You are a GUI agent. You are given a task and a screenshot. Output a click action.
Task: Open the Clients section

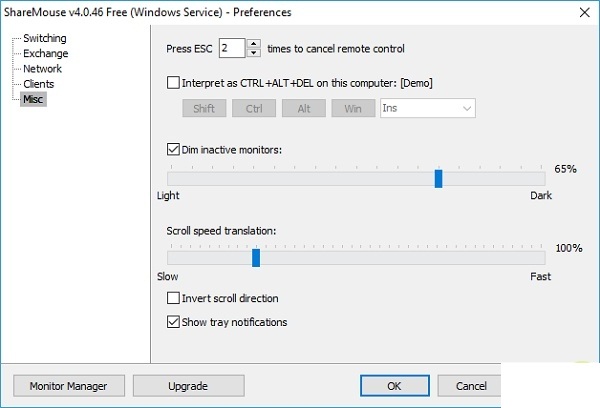point(39,84)
